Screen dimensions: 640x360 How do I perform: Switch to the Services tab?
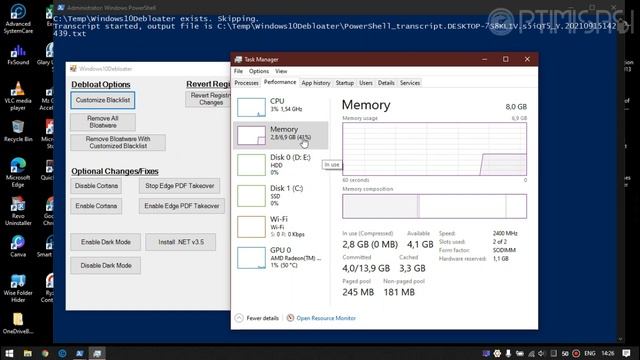pos(410,83)
